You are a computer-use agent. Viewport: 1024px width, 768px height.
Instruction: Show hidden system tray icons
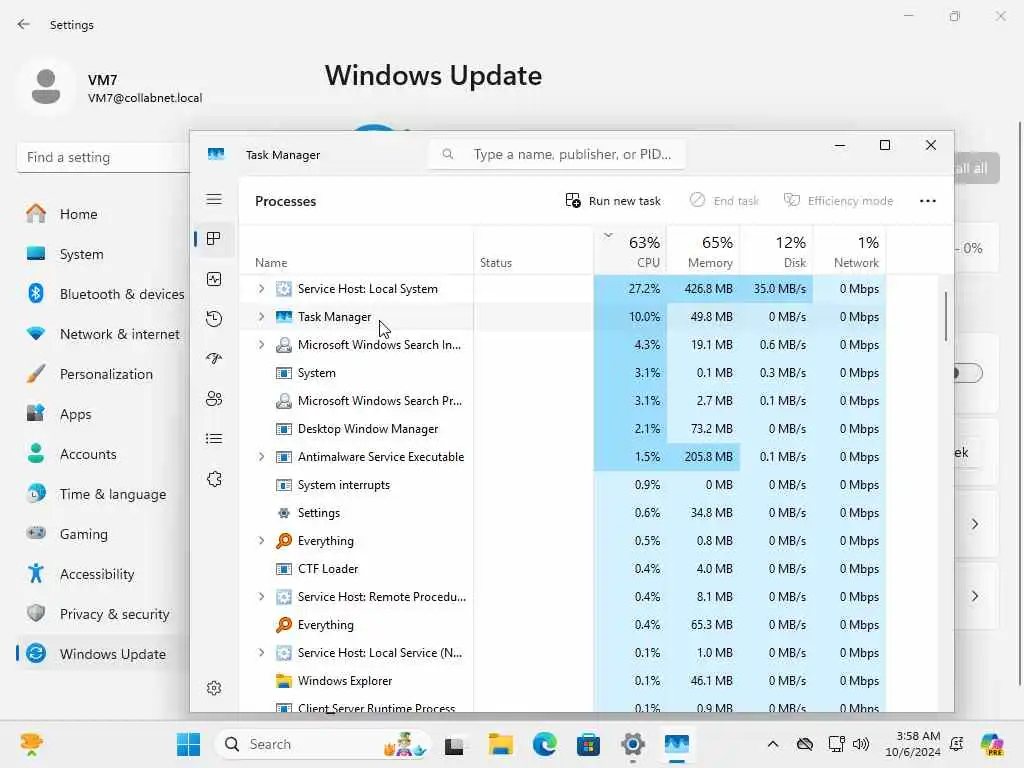(773, 744)
